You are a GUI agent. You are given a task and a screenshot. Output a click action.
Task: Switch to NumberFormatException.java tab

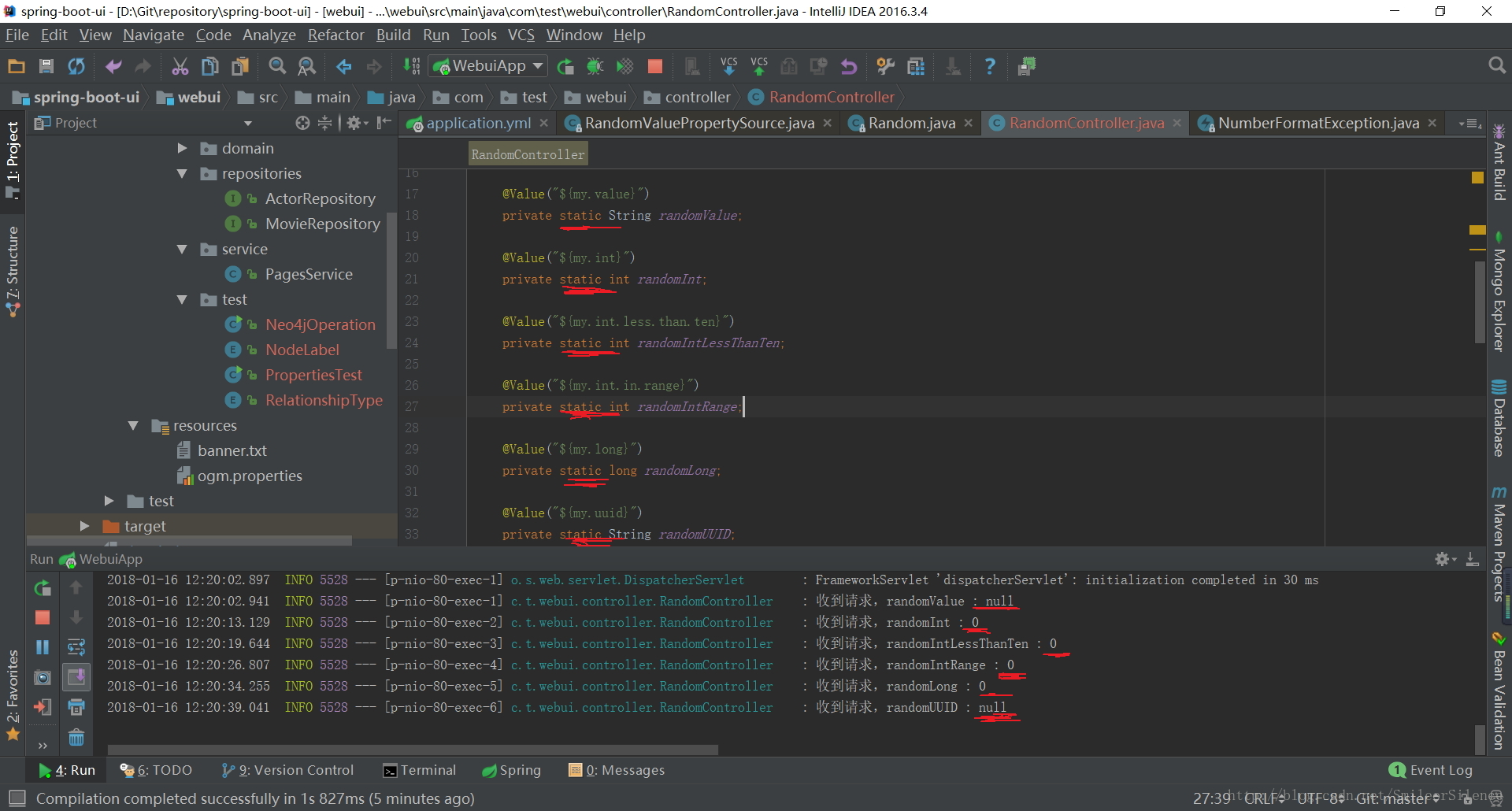coord(1317,123)
